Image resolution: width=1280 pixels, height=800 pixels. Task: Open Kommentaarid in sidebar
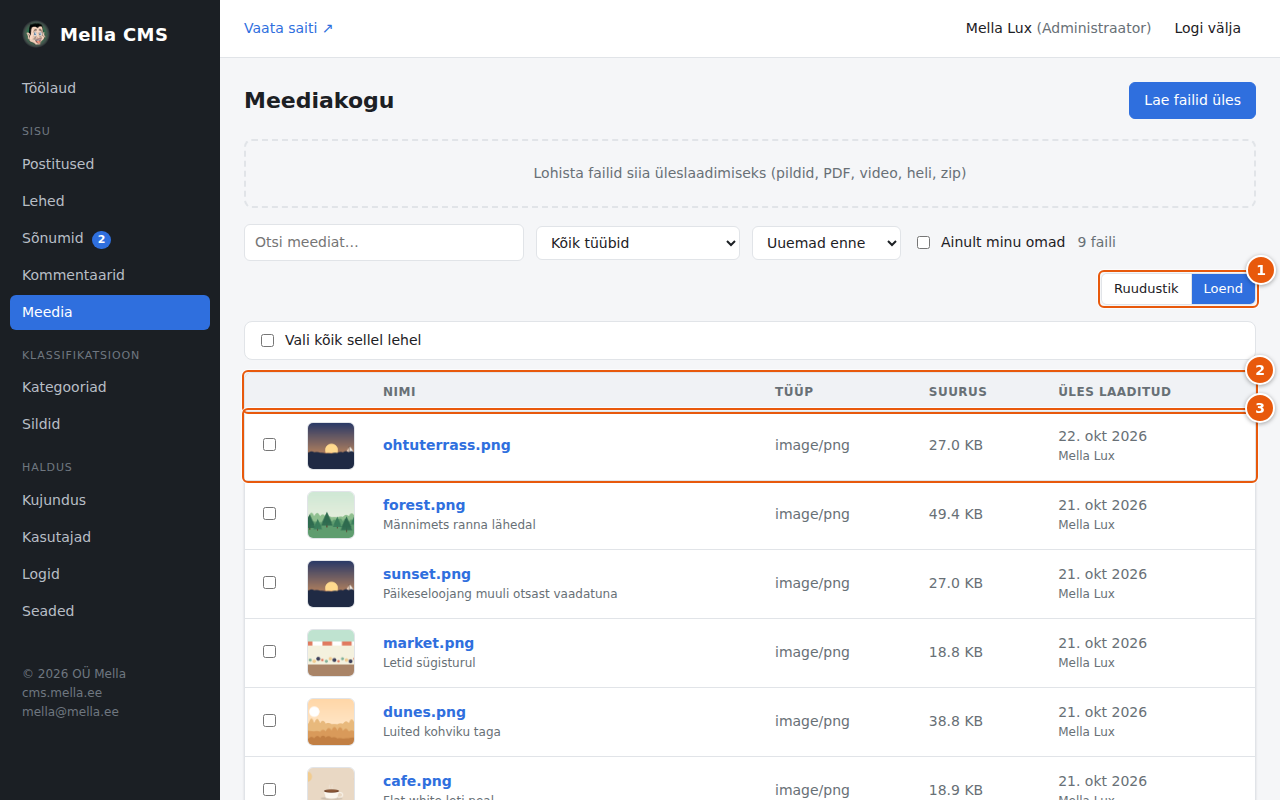110,275
